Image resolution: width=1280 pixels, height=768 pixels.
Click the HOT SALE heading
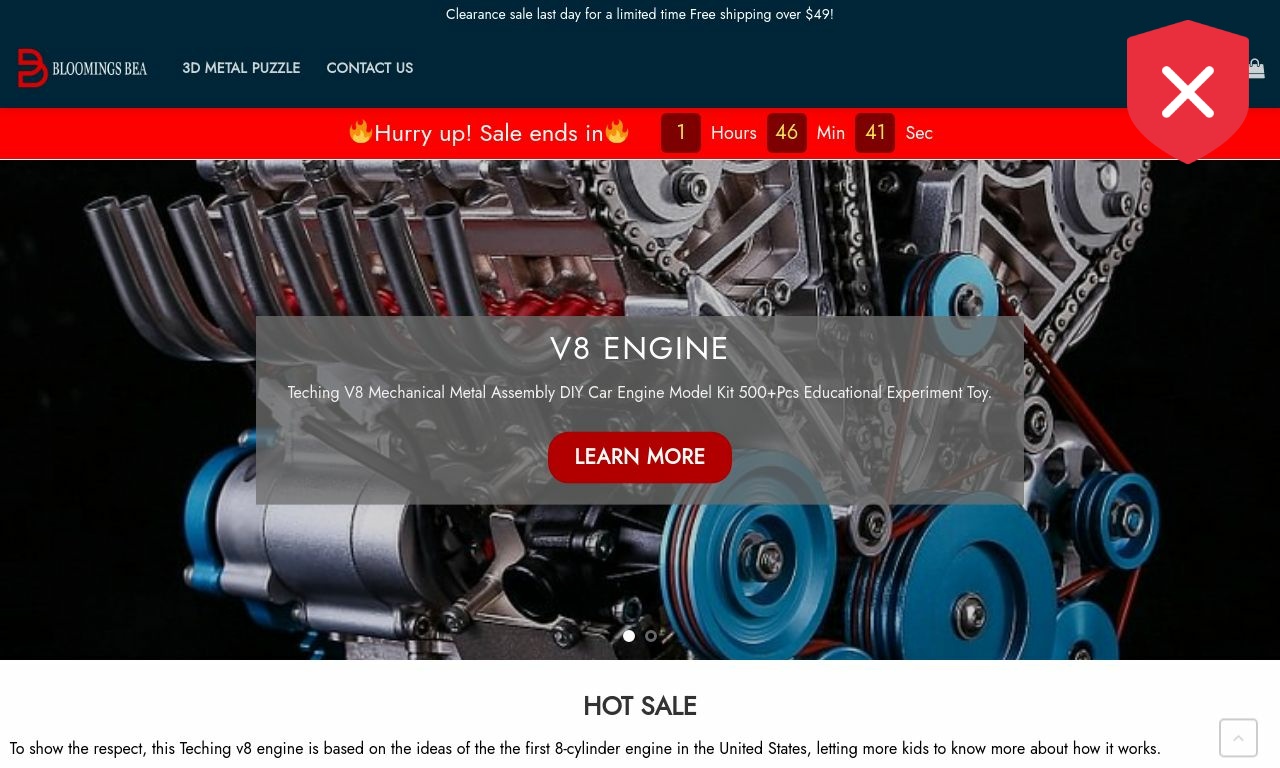(x=640, y=706)
